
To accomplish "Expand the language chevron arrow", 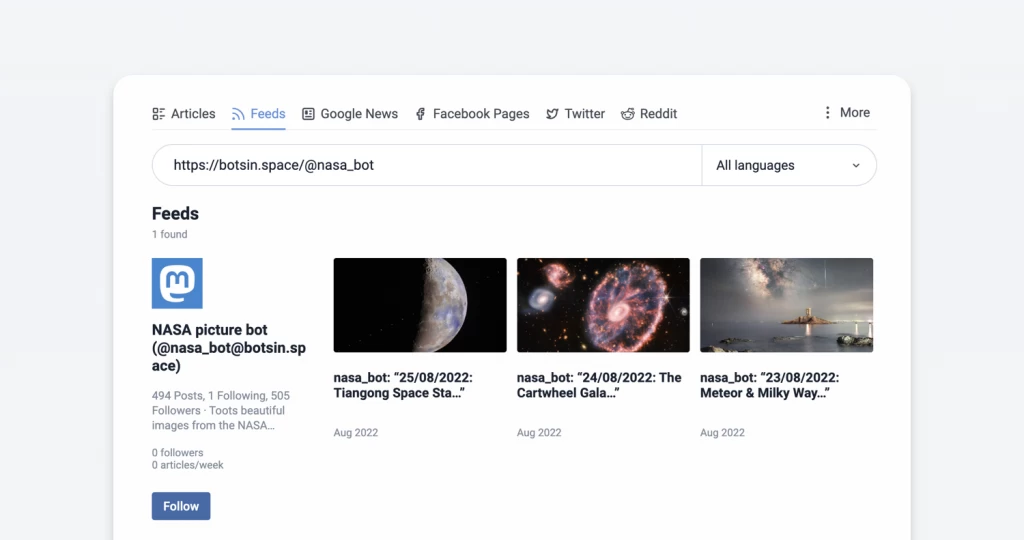I will (856, 166).
